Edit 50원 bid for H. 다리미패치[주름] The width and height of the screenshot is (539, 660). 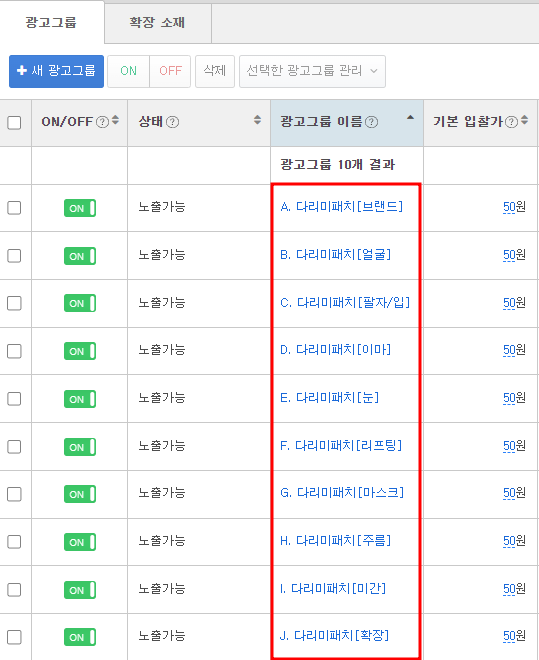(x=514, y=541)
